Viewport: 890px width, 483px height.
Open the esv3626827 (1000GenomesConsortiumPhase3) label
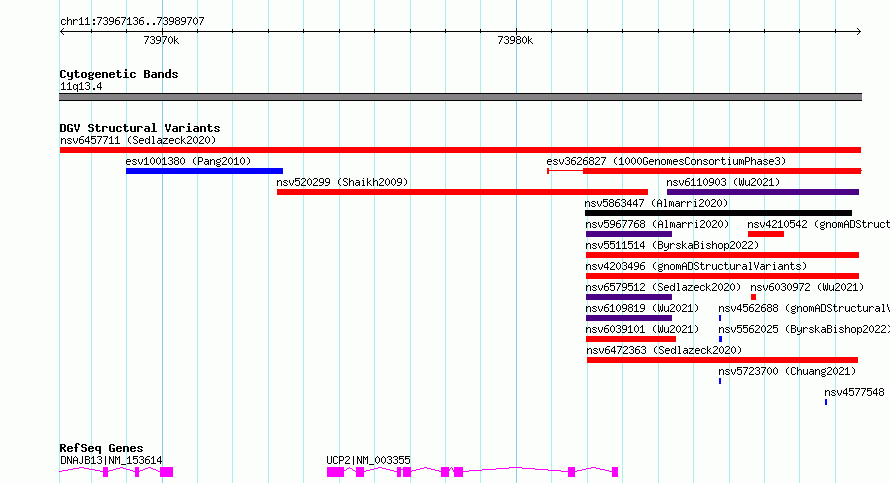[666, 161]
